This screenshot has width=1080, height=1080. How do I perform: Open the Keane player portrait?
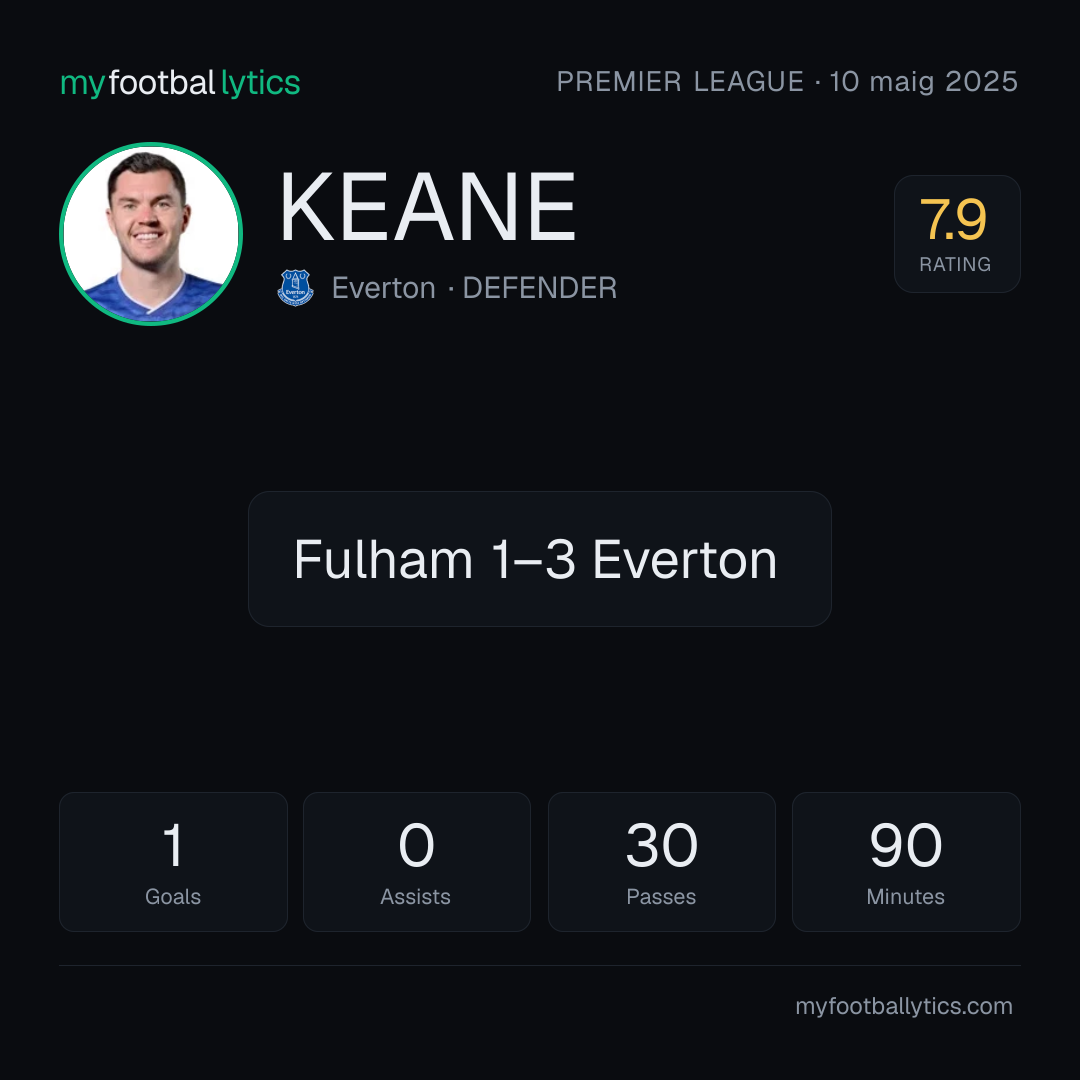pos(151,233)
